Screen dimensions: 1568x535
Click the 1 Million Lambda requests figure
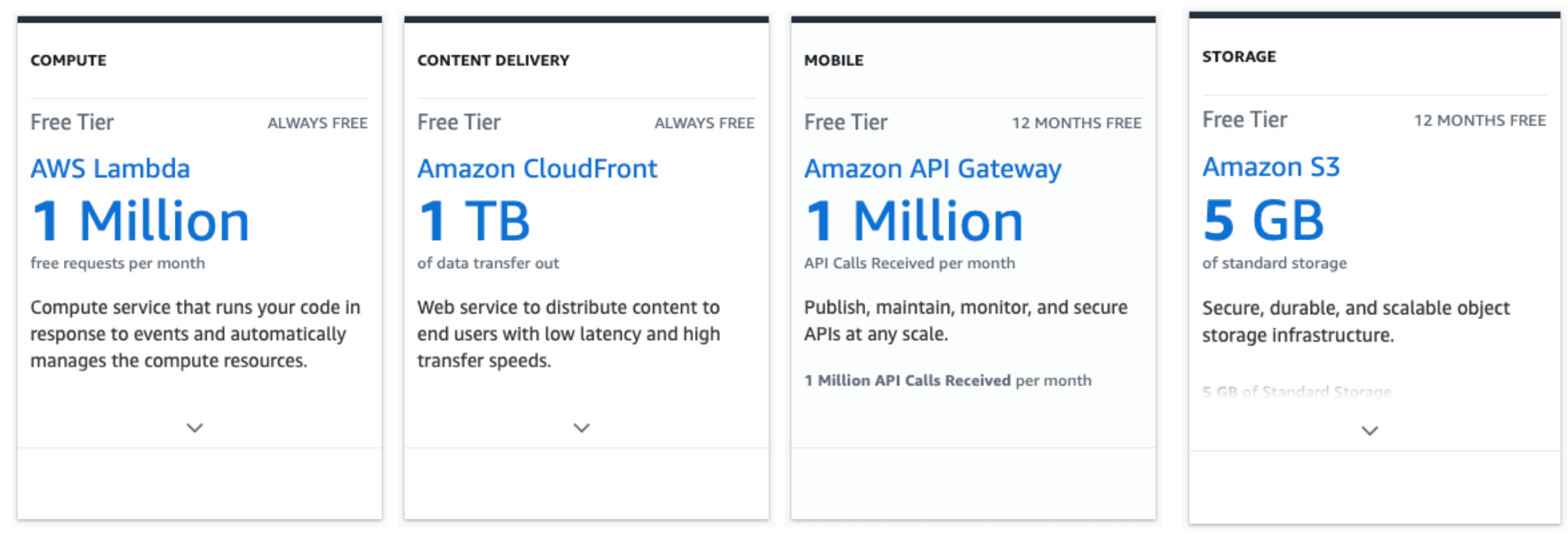point(140,221)
